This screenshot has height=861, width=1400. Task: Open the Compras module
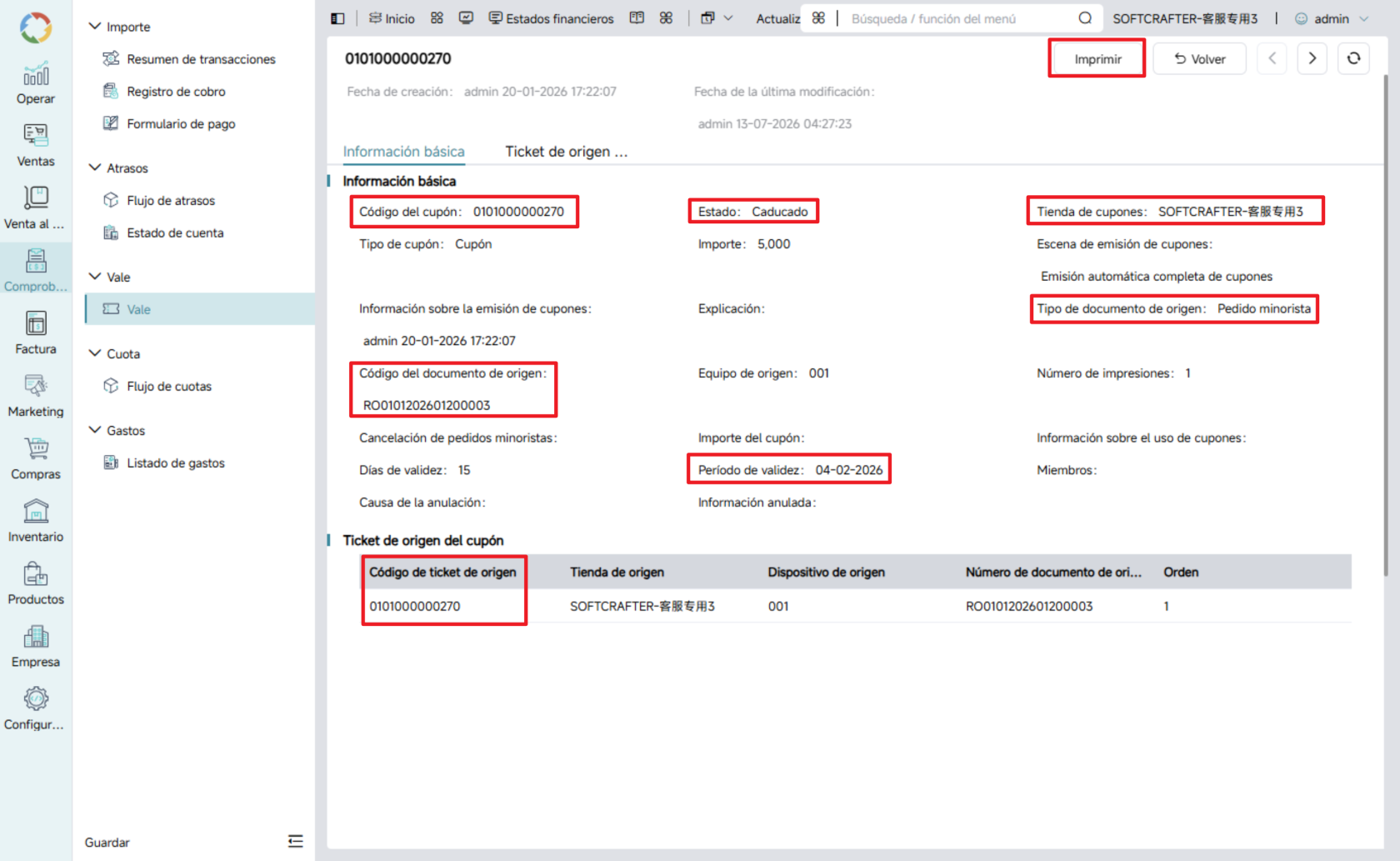pyautogui.click(x=36, y=458)
